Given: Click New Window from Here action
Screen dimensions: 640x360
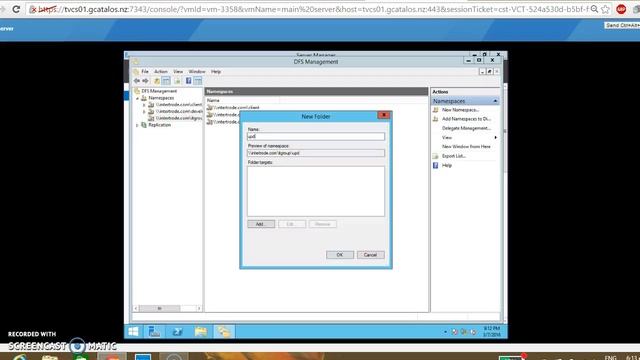Looking at the screenshot, I should tap(466, 147).
